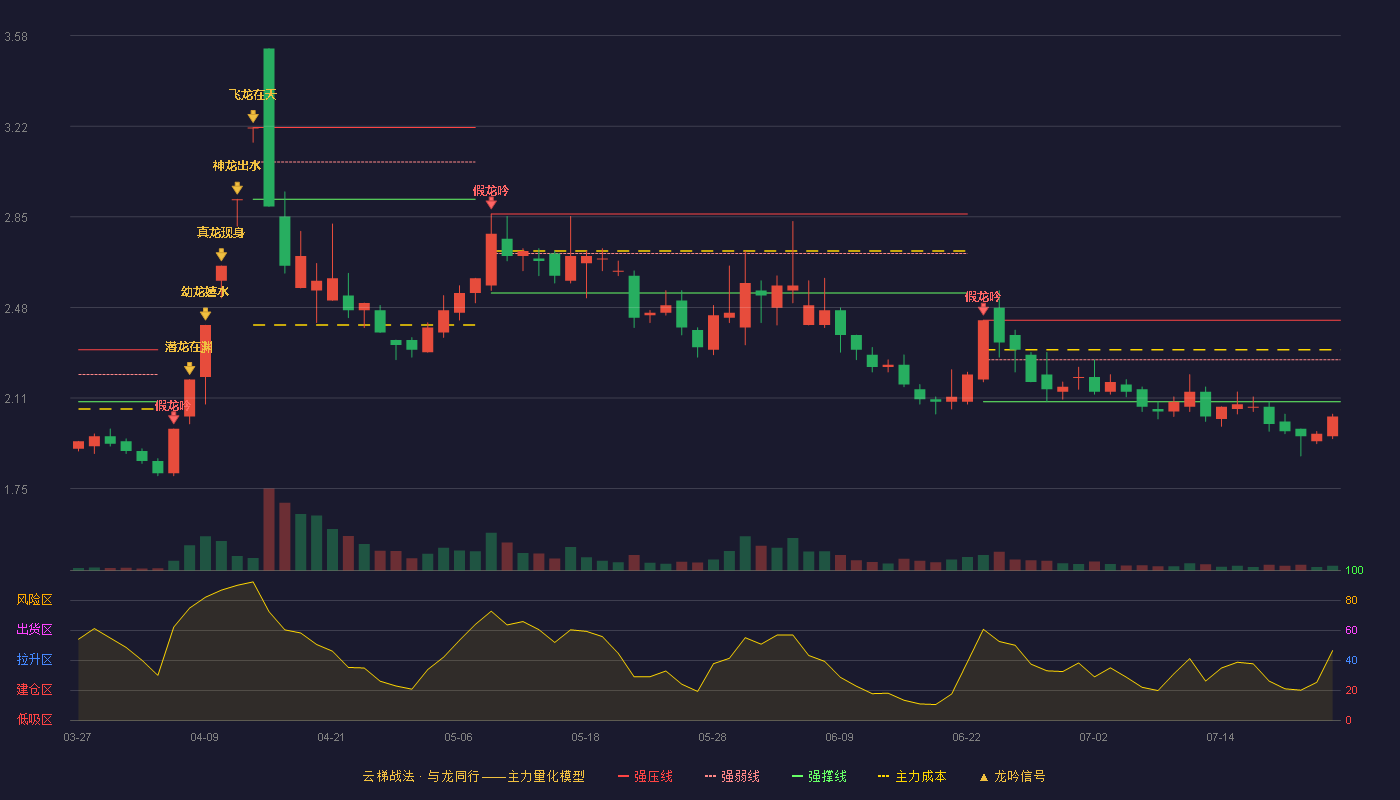The width and height of the screenshot is (1400, 800).
Task: Select the 幼龙嬉水 signal label
Action: coord(205,292)
